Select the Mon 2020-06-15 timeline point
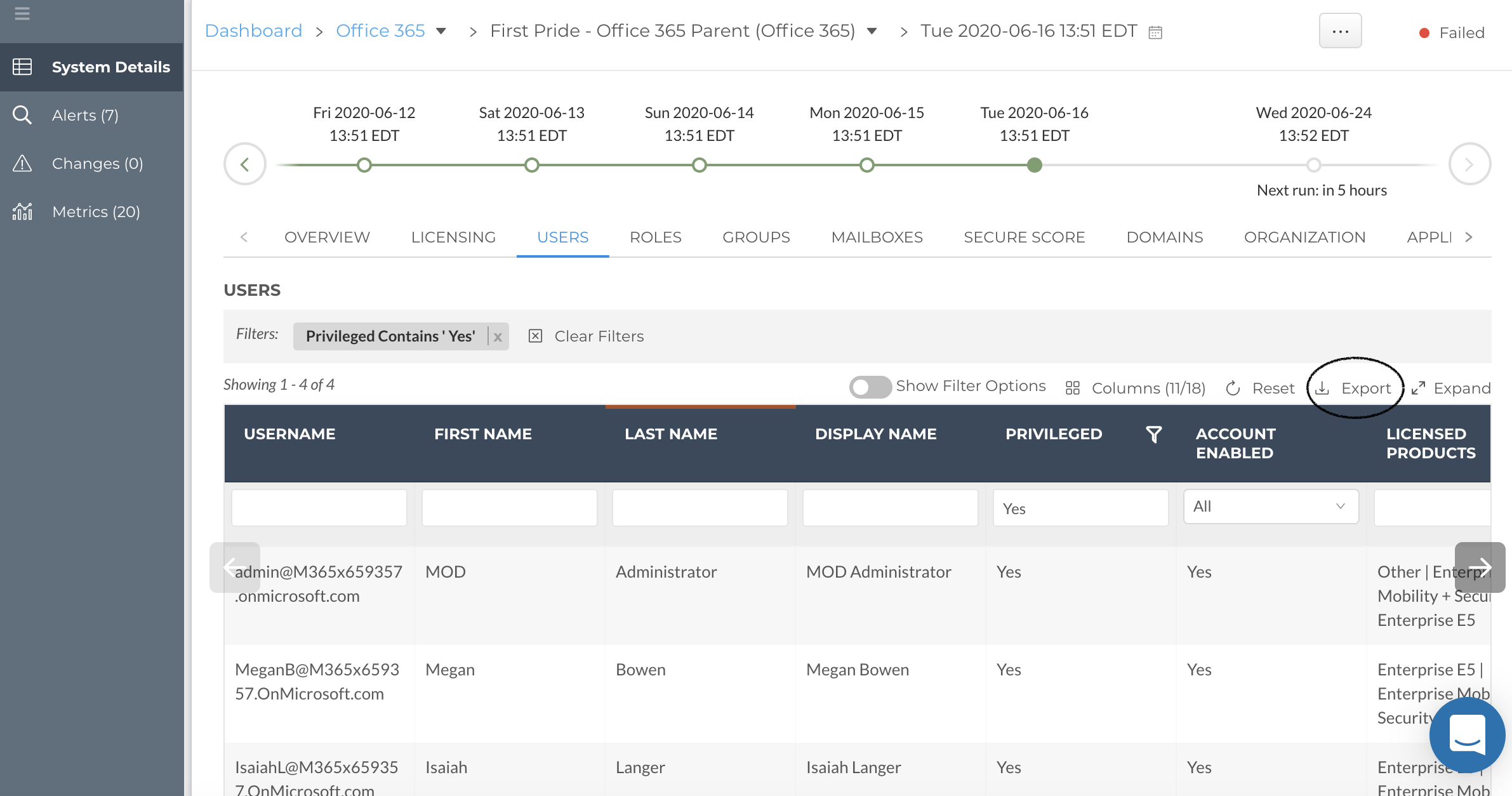The image size is (1512, 796). coord(867,165)
